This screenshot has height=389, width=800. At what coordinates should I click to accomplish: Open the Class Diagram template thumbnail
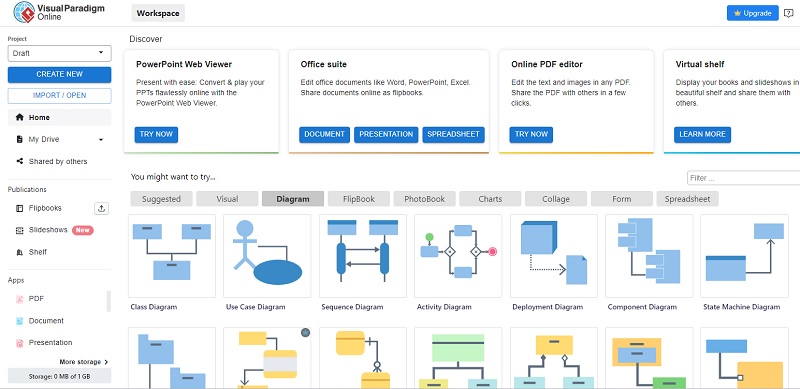coord(172,256)
